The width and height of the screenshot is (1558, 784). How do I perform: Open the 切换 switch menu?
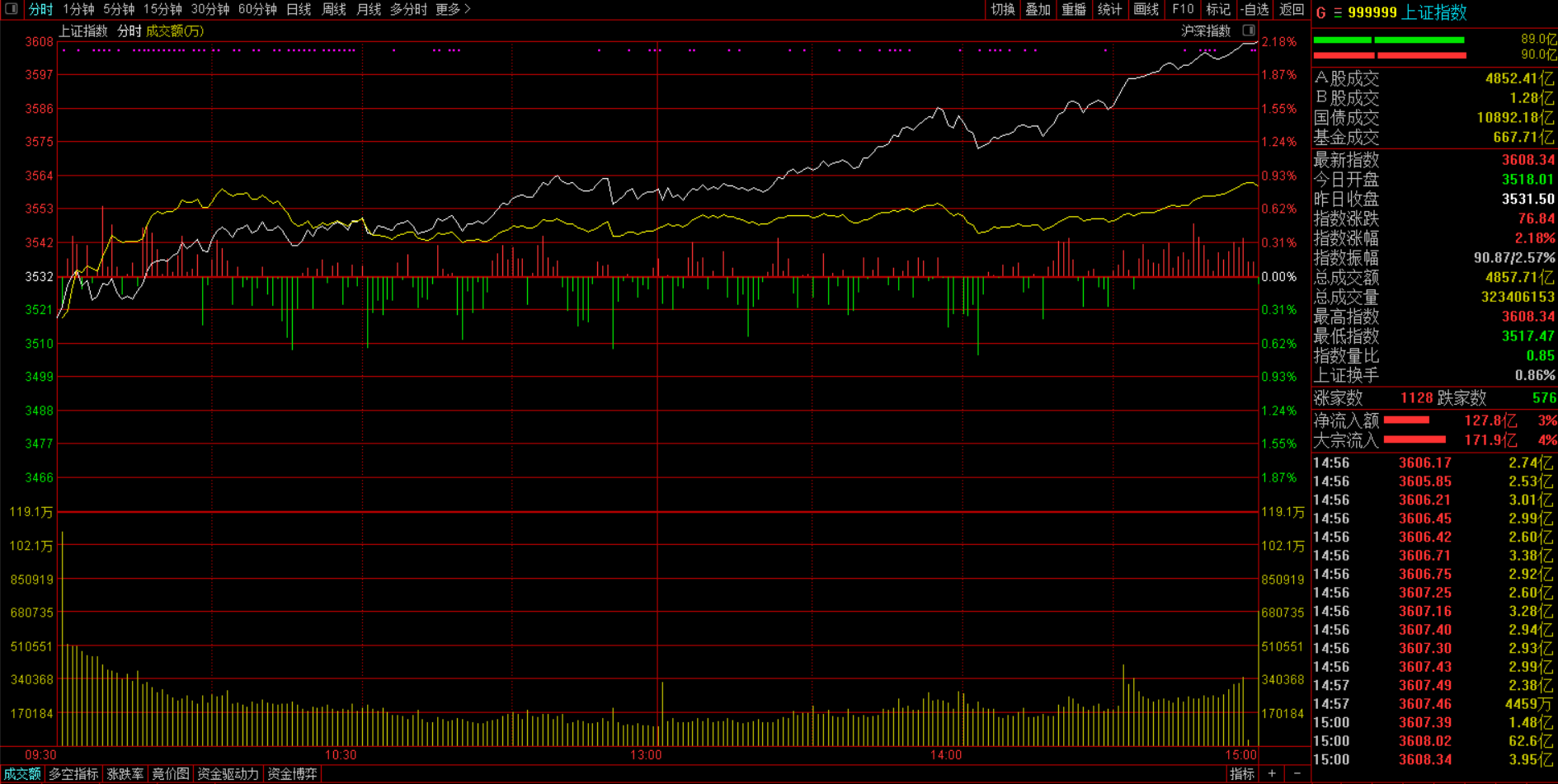[x=1002, y=9]
